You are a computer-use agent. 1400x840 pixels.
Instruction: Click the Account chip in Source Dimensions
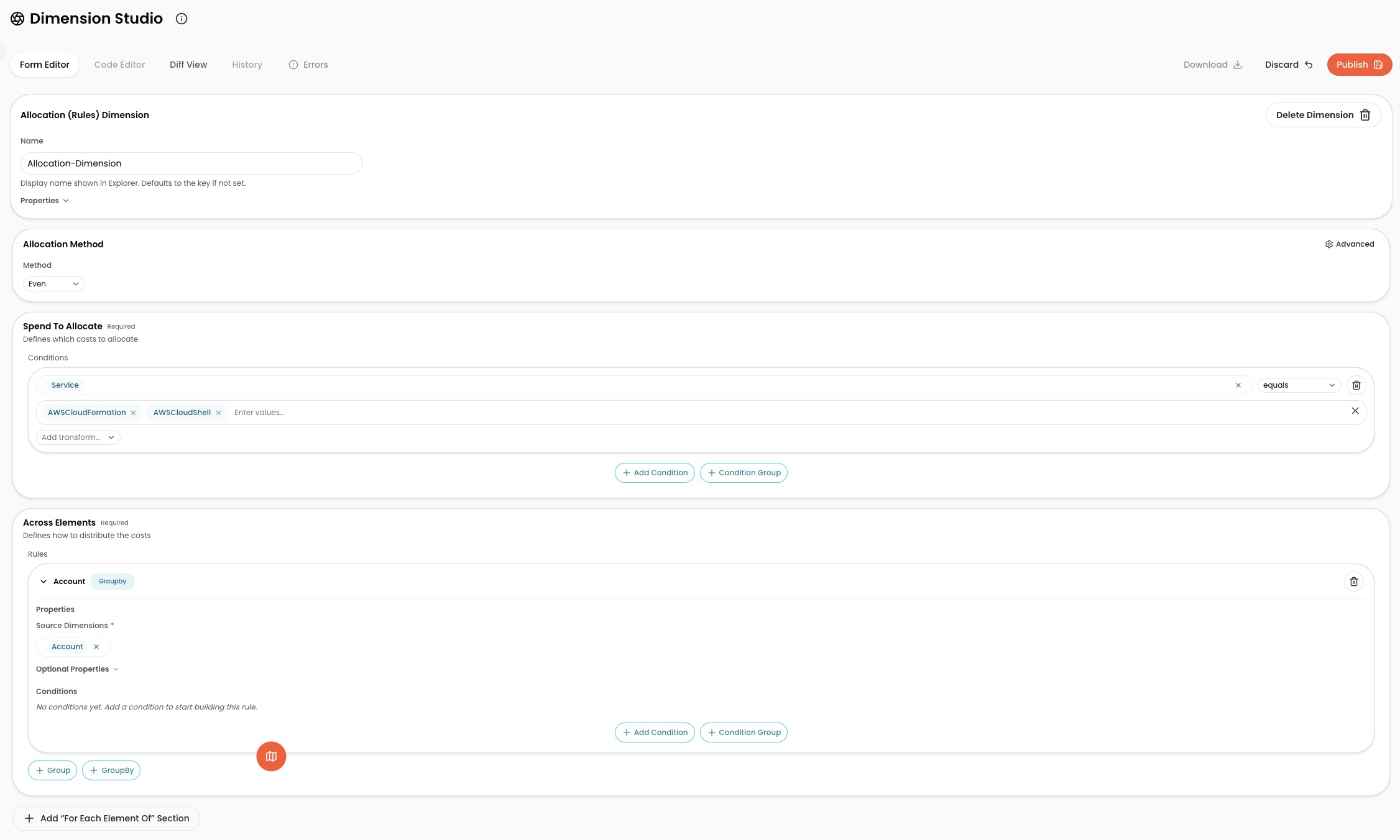67,647
